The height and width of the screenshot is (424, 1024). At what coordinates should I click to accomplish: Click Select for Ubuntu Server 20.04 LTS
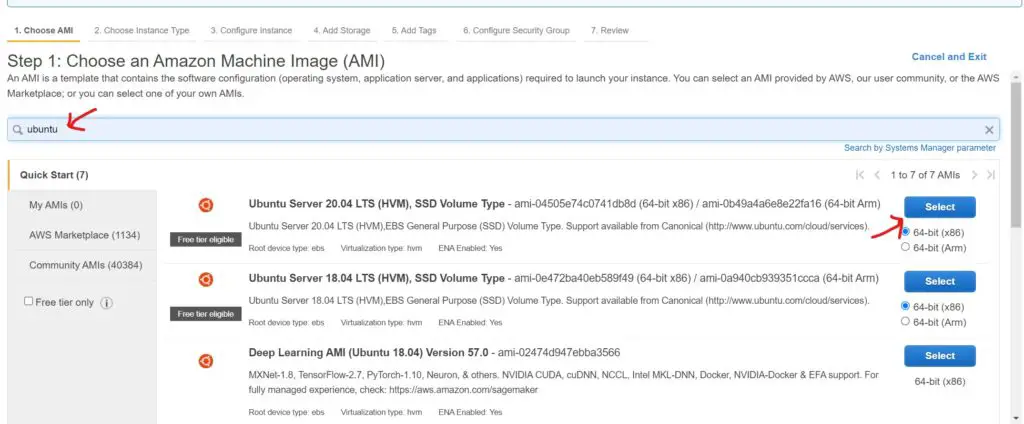point(940,207)
